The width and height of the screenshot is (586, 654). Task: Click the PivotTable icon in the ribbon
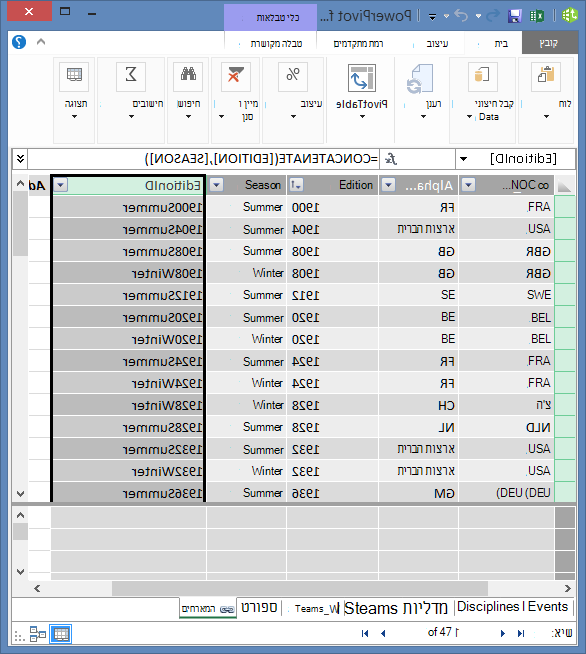362,78
